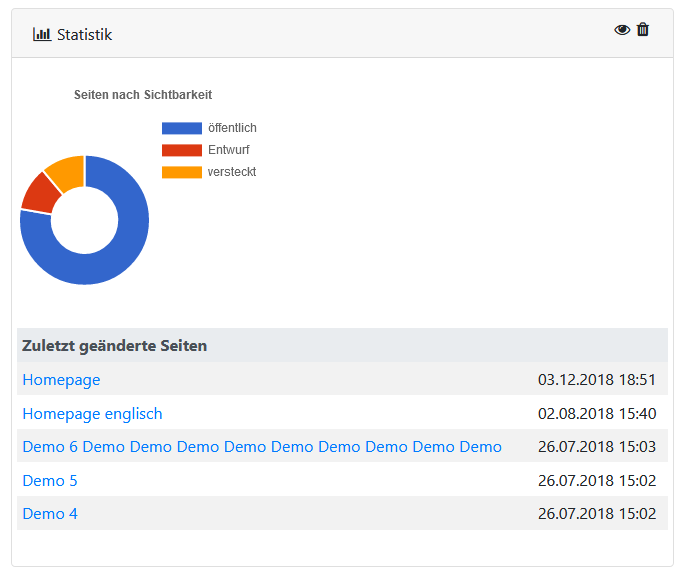Click the Demo 4 date 26.07.2018 15:02
This screenshot has height=578, width=682.
pyautogui.click(x=597, y=514)
